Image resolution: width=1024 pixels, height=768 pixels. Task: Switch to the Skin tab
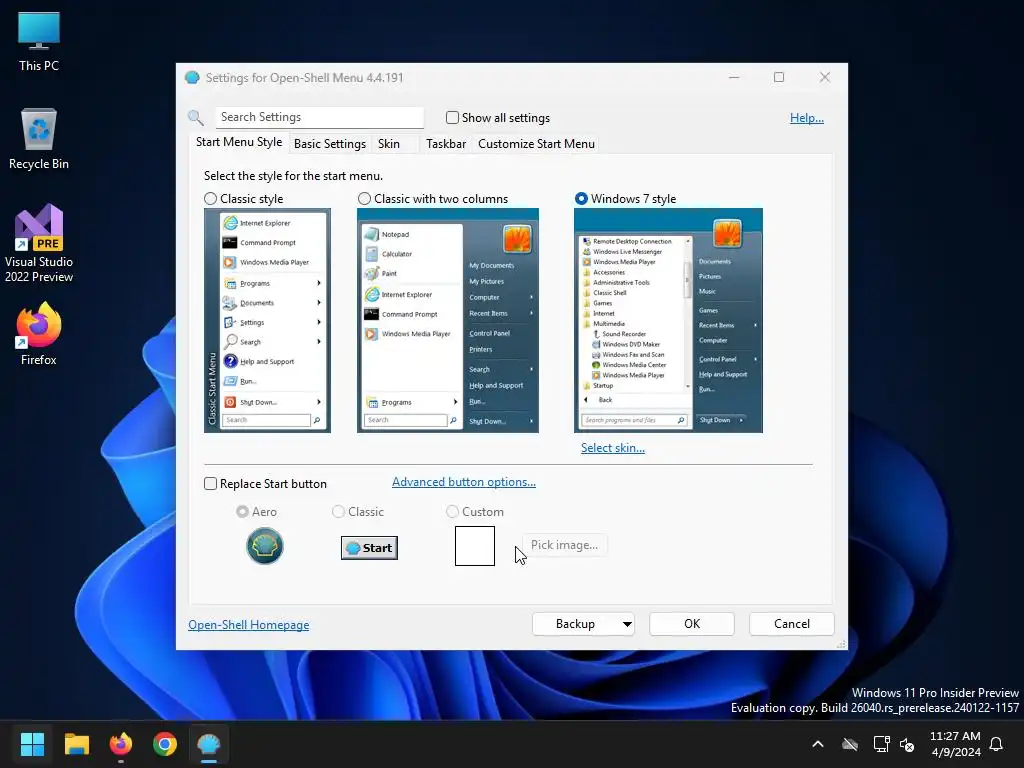coord(389,144)
